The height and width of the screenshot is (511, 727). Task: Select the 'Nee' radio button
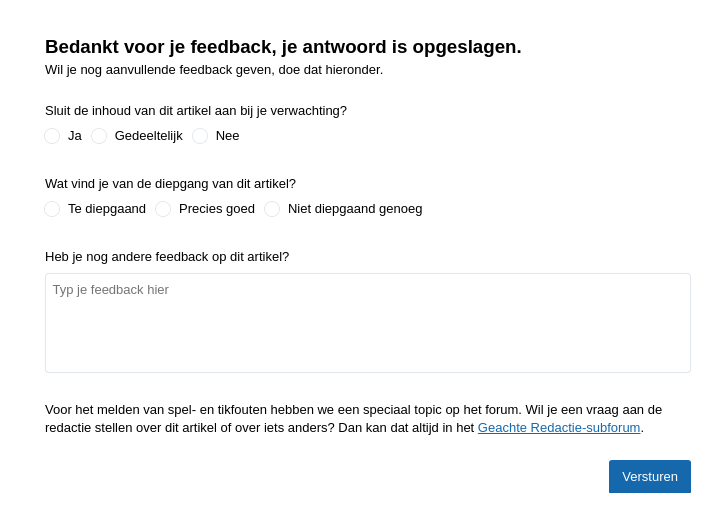point(200,136)
